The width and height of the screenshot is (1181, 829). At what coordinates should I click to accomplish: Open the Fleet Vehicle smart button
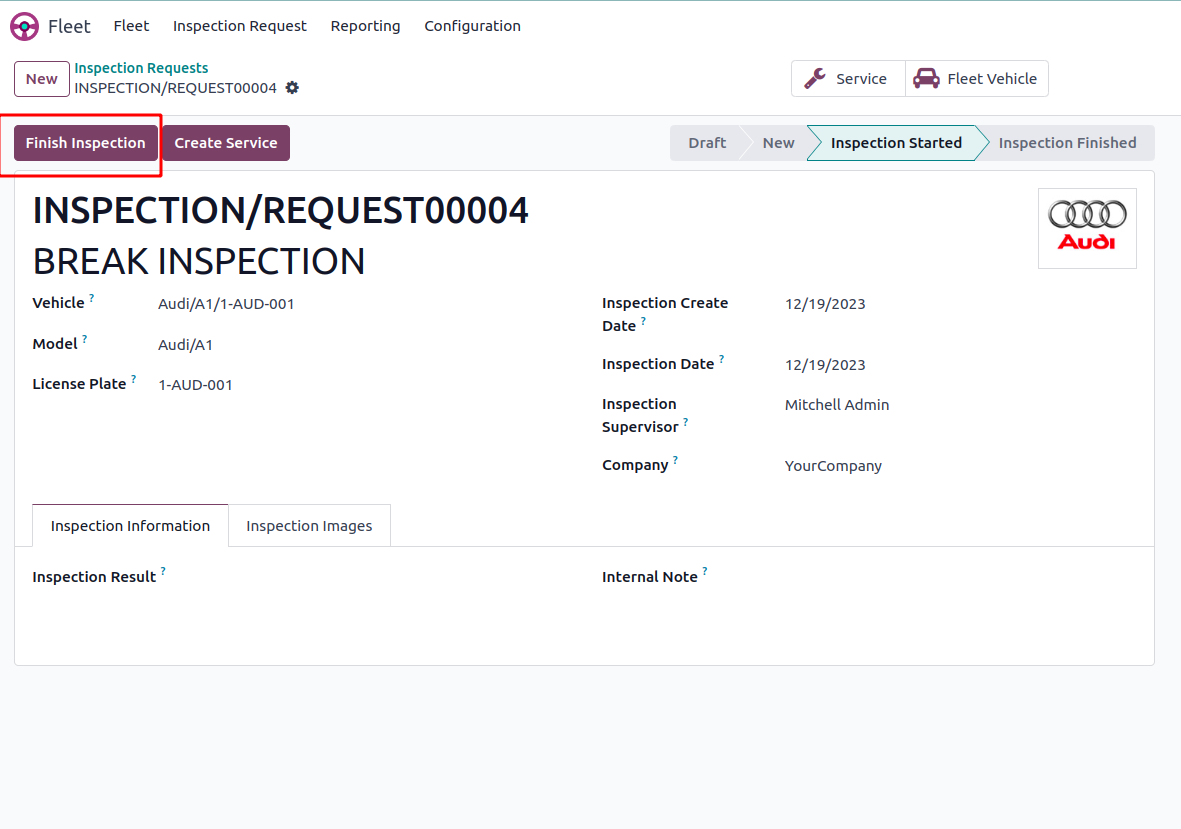976,78
